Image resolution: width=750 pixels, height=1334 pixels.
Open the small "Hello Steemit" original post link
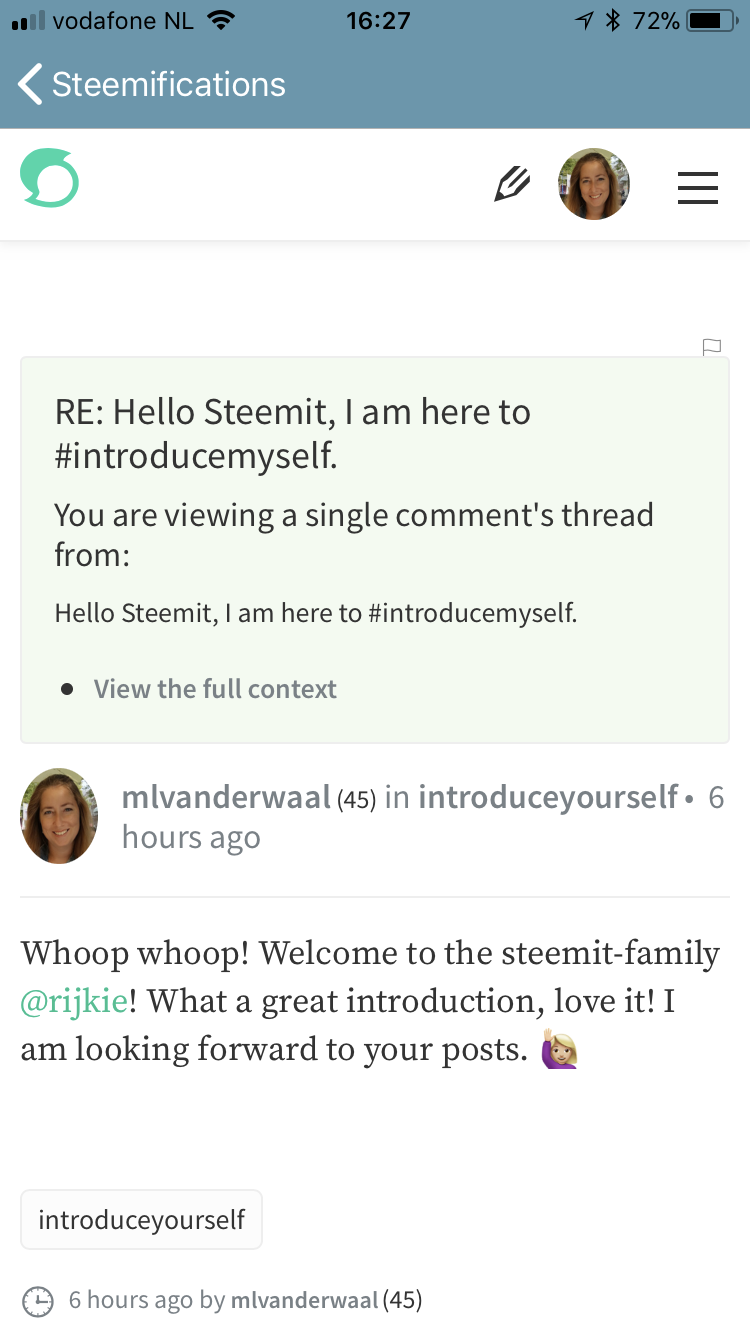pyautogui.click(x=316, y=612)
